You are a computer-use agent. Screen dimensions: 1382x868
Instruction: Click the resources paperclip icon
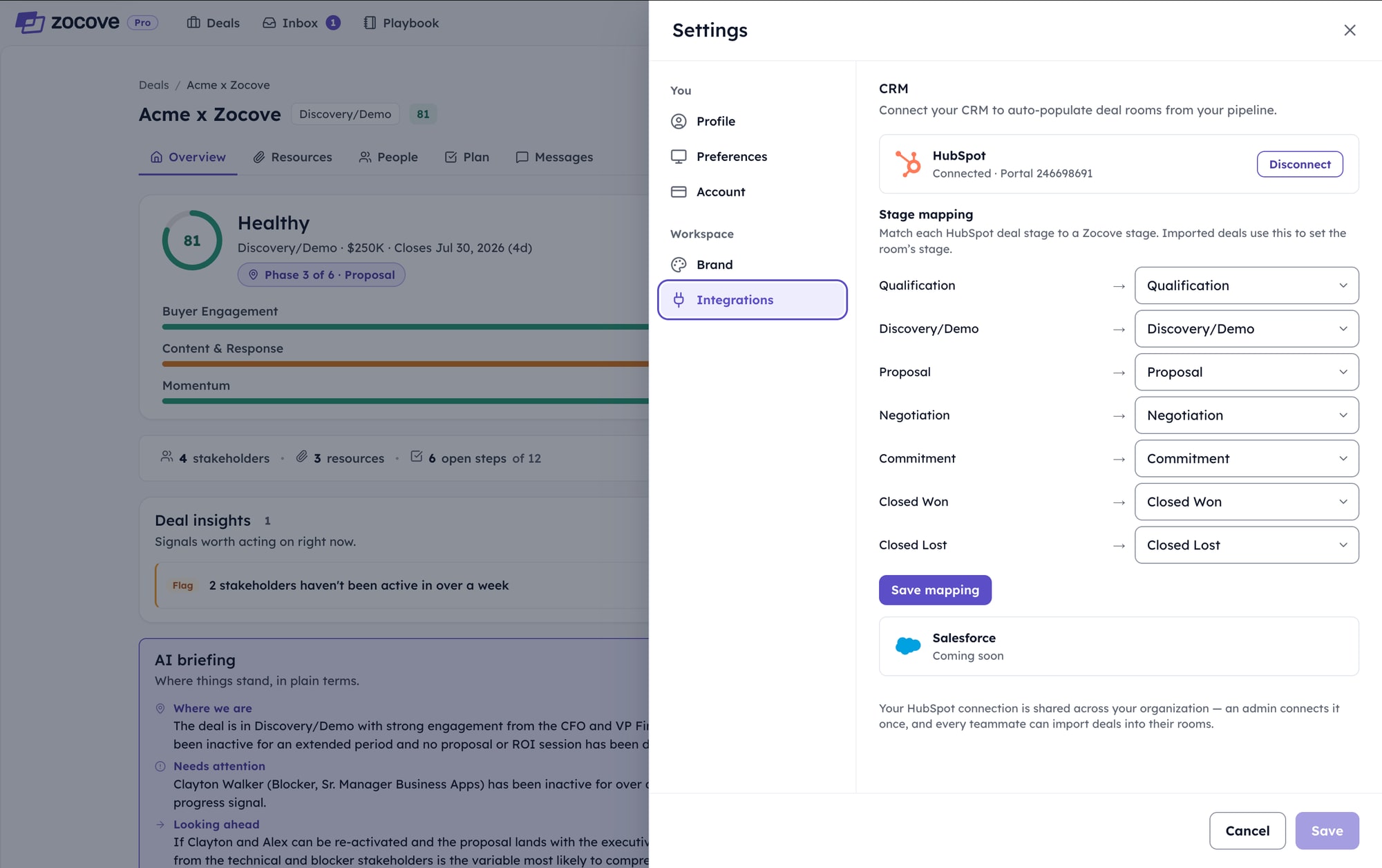point(302,457)
